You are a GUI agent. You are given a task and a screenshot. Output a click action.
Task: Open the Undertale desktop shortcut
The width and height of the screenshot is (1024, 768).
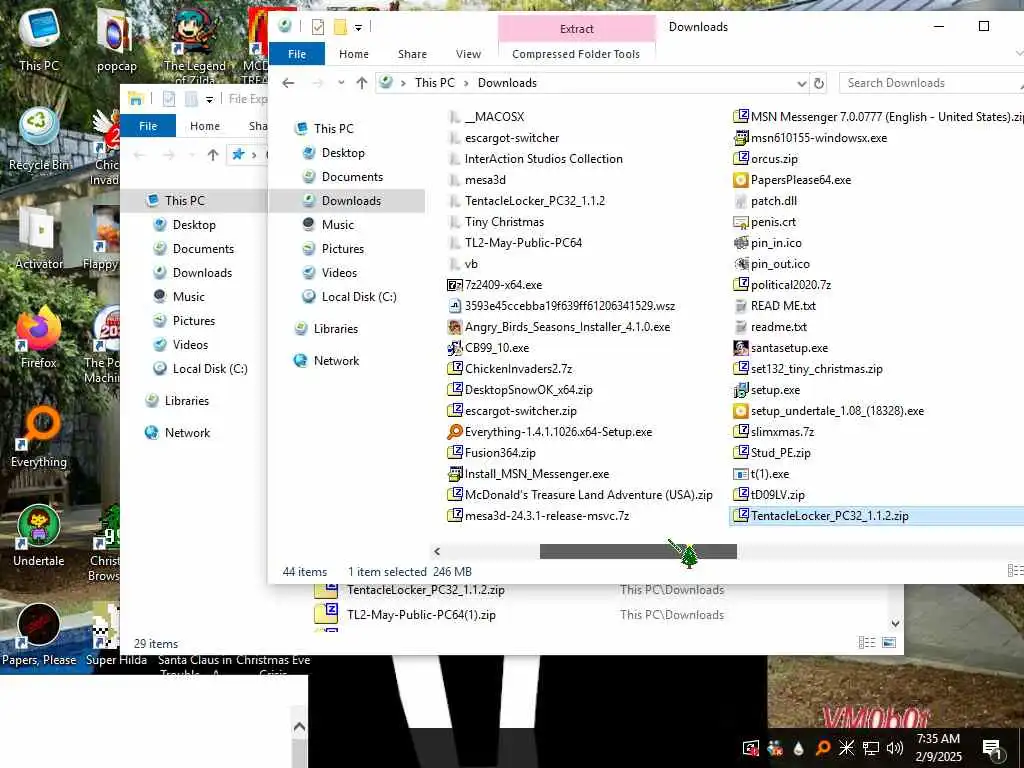[39, 536]
